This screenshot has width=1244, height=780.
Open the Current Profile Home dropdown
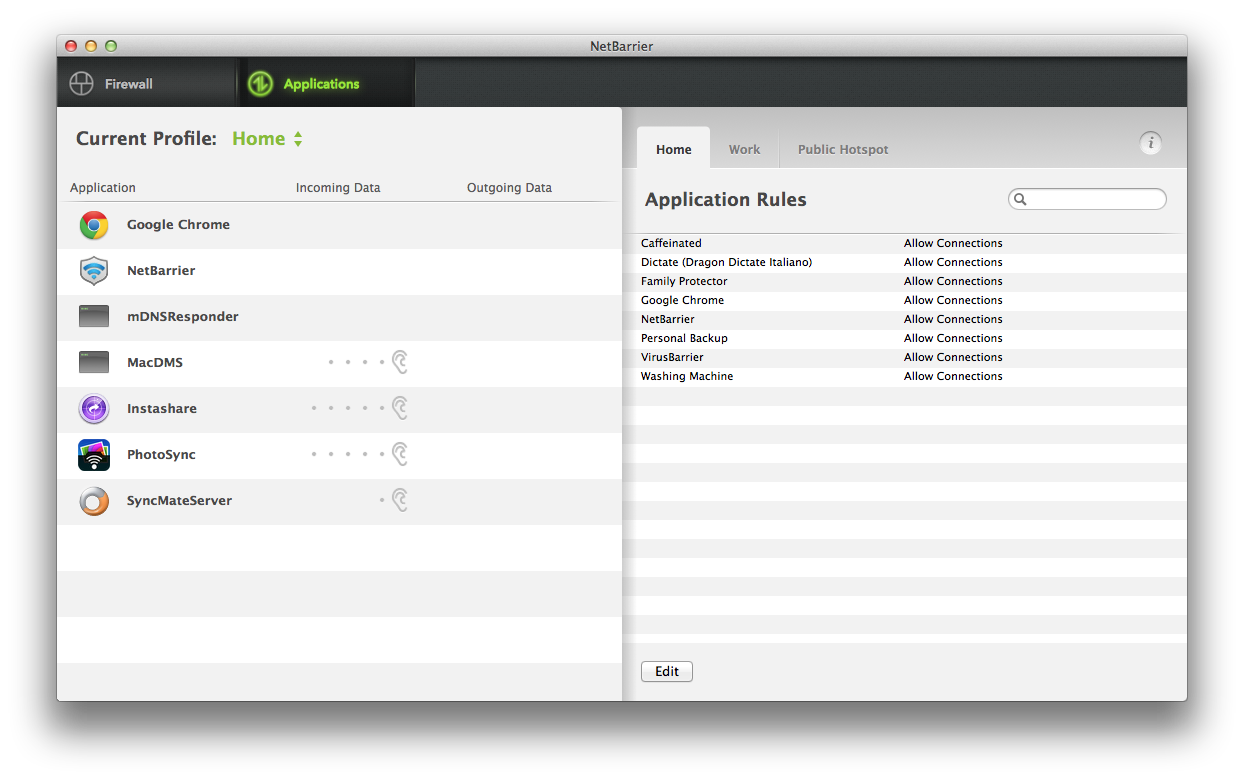267,139
